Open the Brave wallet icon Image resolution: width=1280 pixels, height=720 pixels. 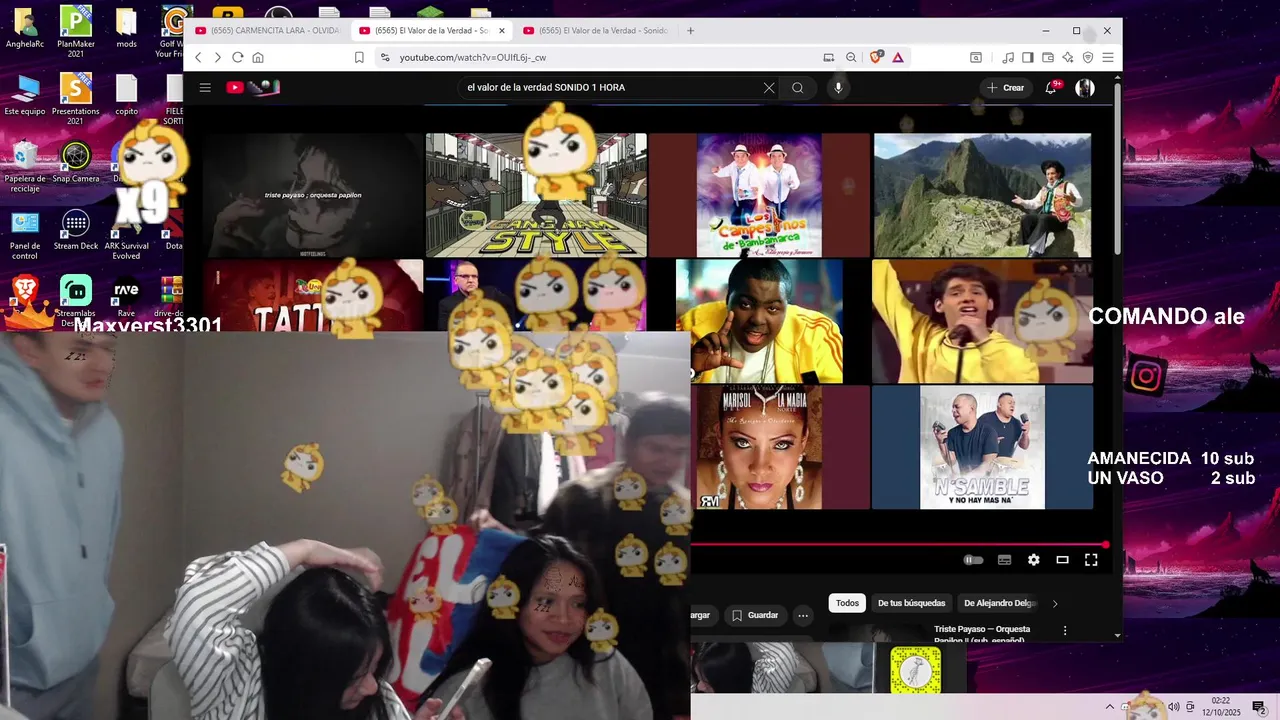pyautogui.click(x=1048, y=58)
